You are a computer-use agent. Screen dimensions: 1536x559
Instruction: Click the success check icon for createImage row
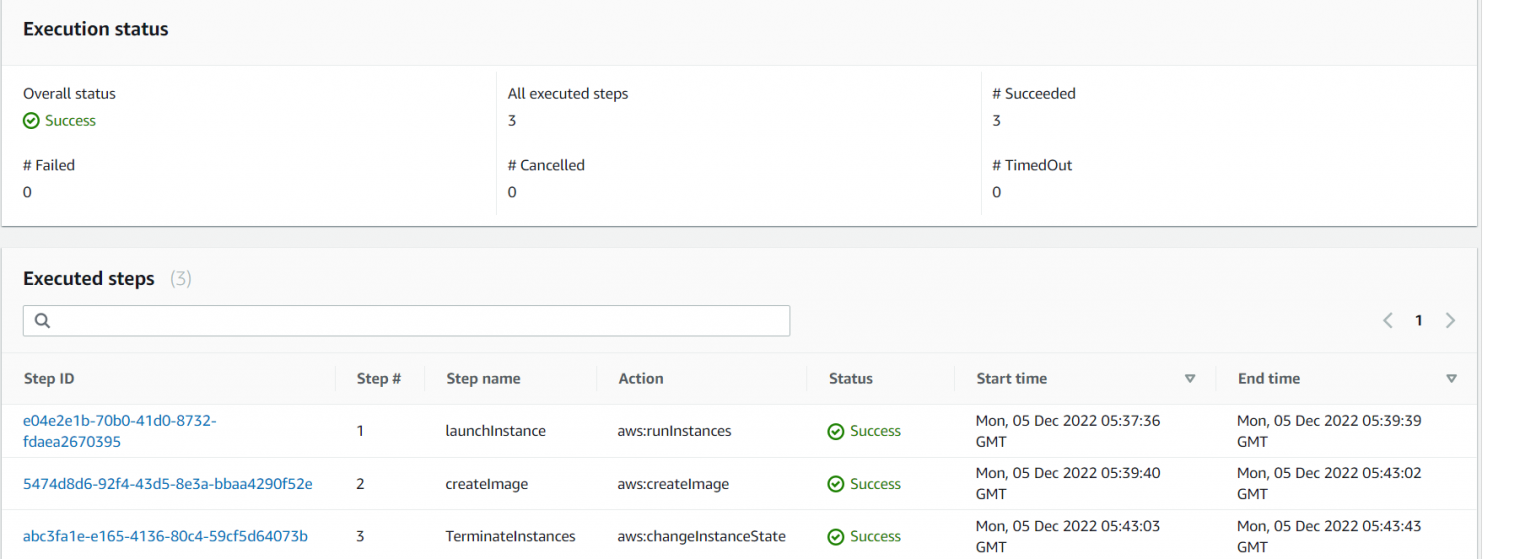836,484
